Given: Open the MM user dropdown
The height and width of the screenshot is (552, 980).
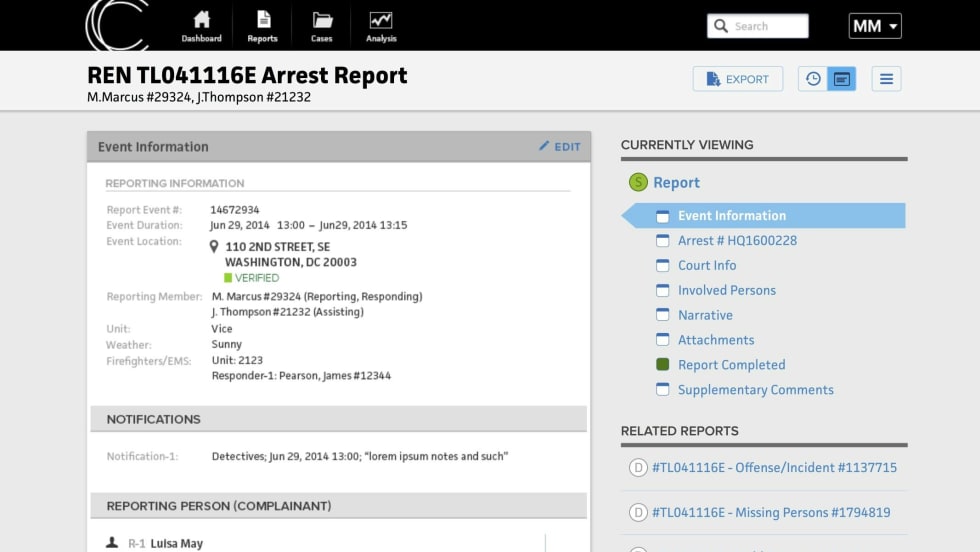Looking at the screenshot, I should 875,26.
